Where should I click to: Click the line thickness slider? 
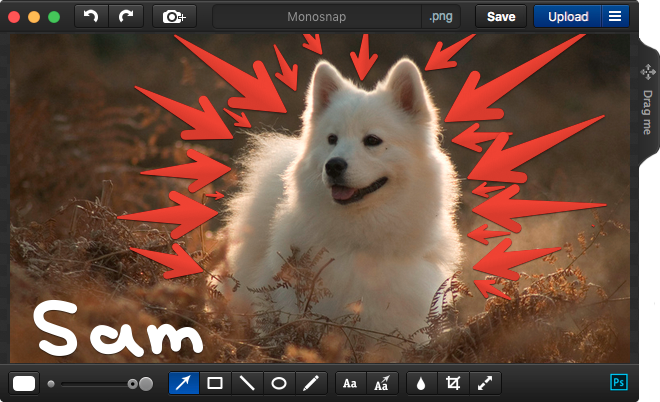[98, 383]
